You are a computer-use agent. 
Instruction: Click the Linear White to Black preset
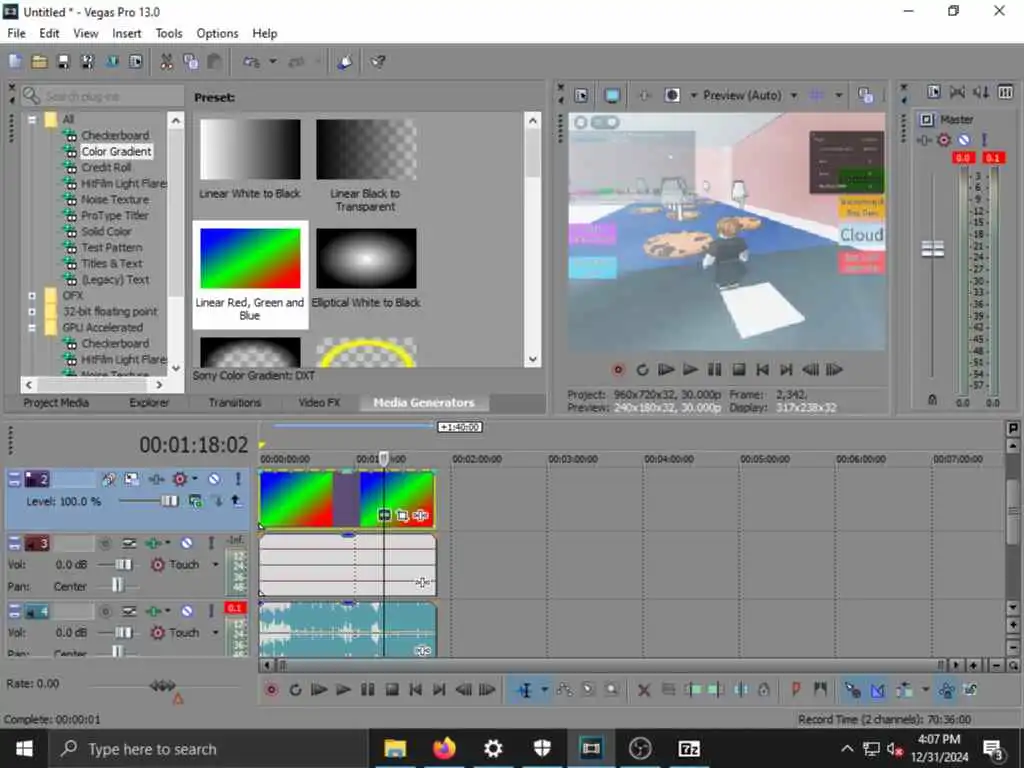pos(250,159)
